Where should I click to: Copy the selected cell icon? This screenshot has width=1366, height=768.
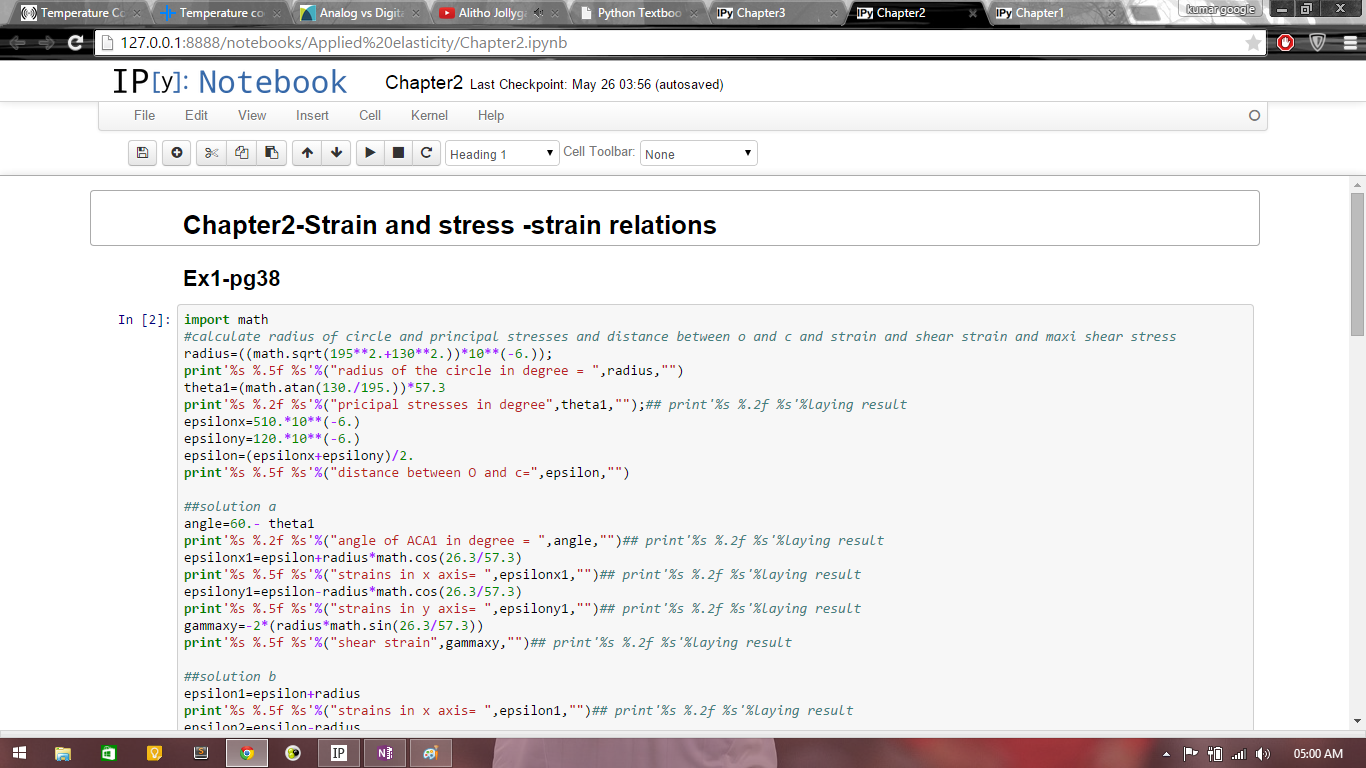tap(241, 153)
